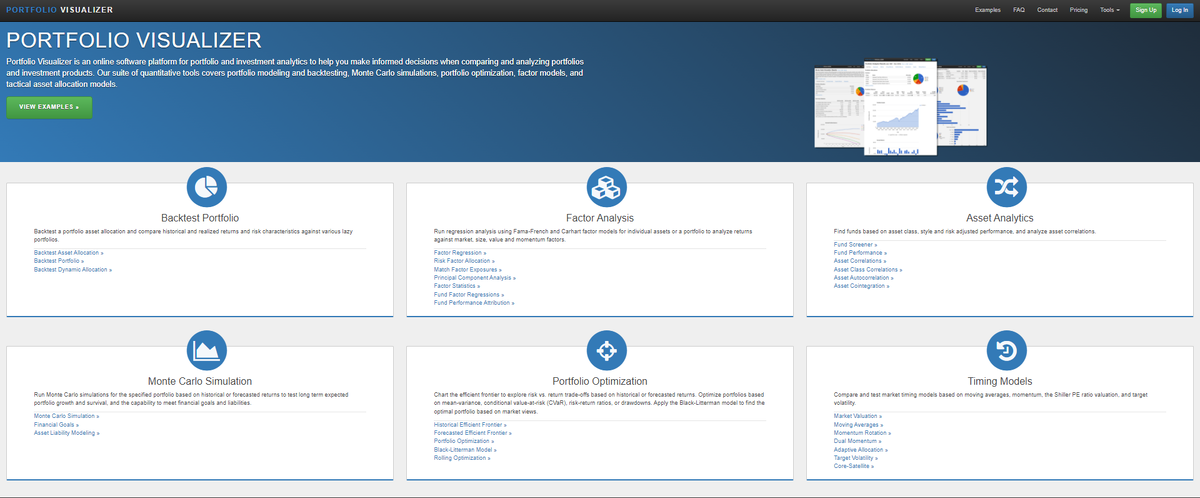The height and width of the screenshot is (498, 1200).
Task: Open the Principal Component Analysis link
Action: (x=474, y=278)
